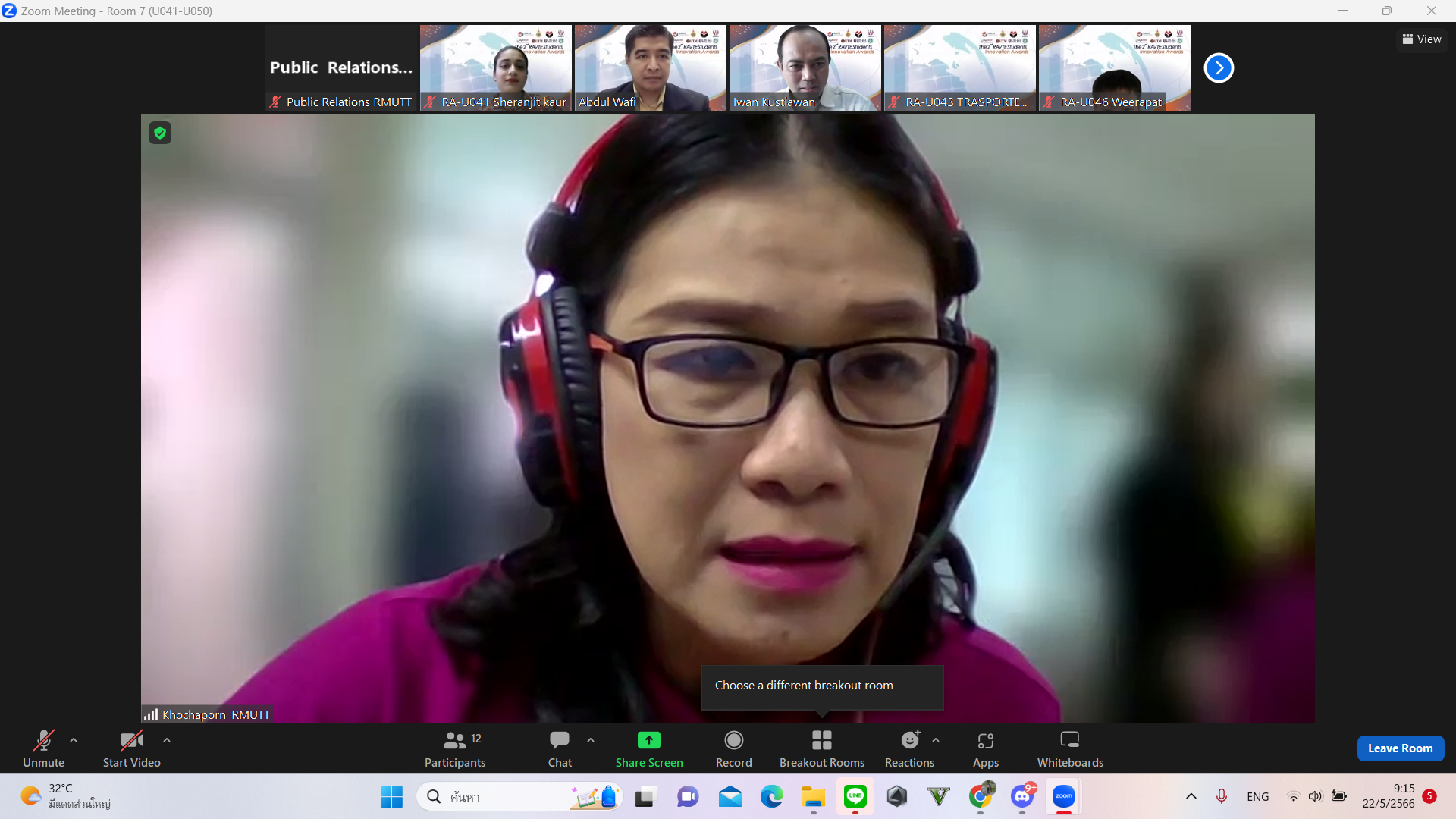Click the signal strength bars icon
This screenshot has width=1456, height=819.
(x=151, y=714)
